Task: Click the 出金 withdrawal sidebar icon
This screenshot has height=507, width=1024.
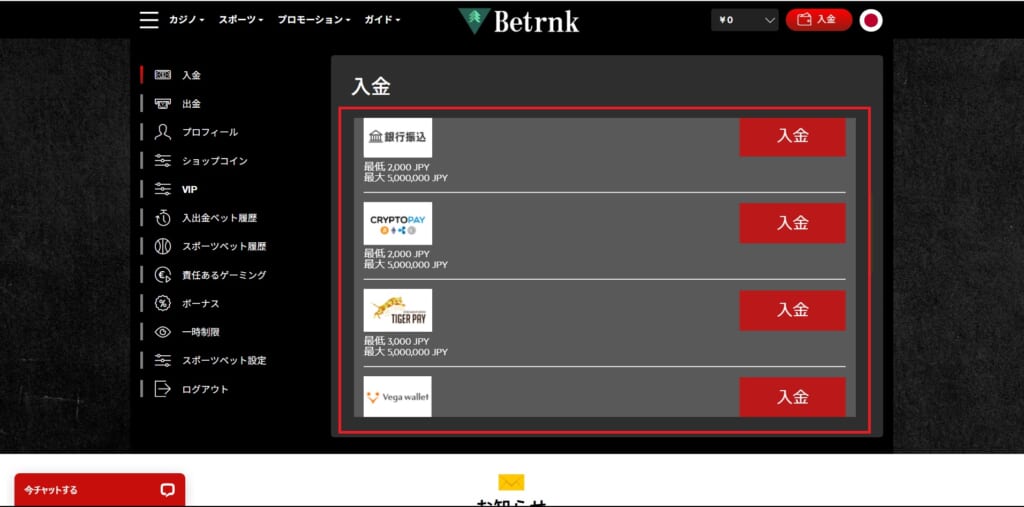Action: [163, 103]
